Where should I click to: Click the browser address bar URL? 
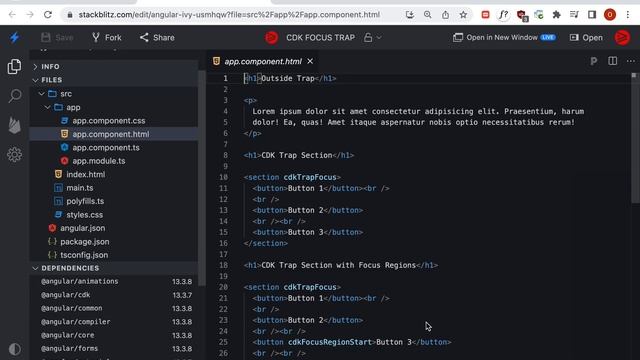(229, 15)
